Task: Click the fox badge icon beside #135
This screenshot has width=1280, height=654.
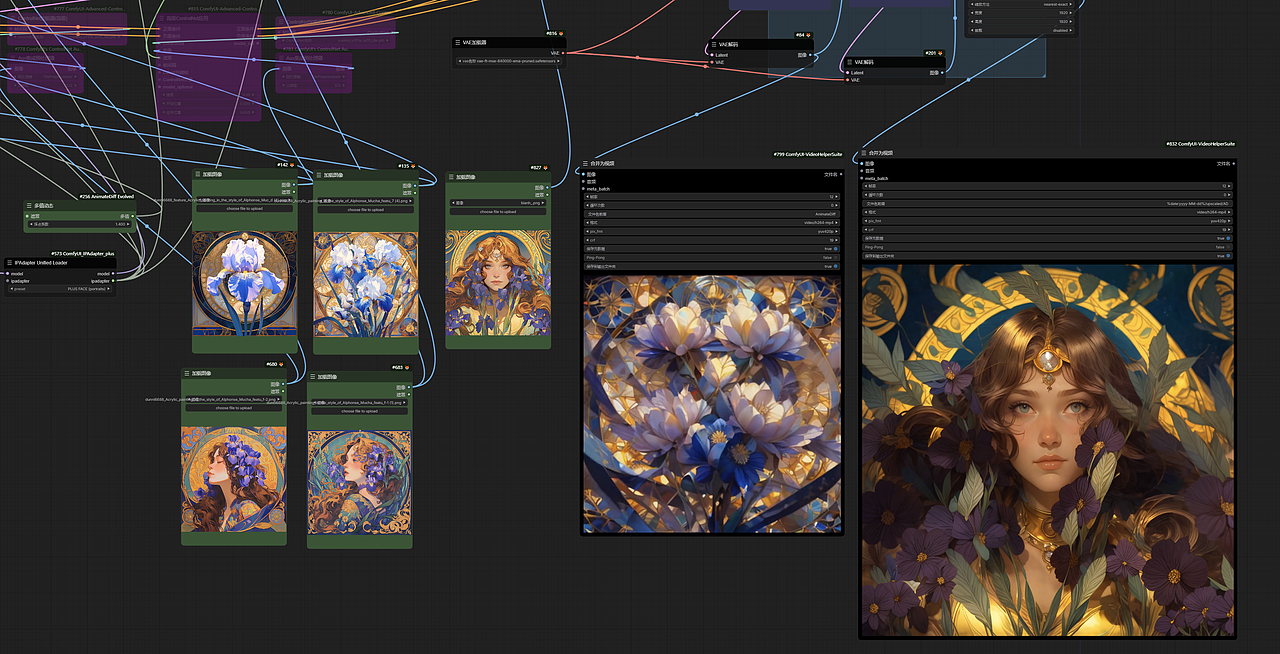Action: tap(415, 166)
